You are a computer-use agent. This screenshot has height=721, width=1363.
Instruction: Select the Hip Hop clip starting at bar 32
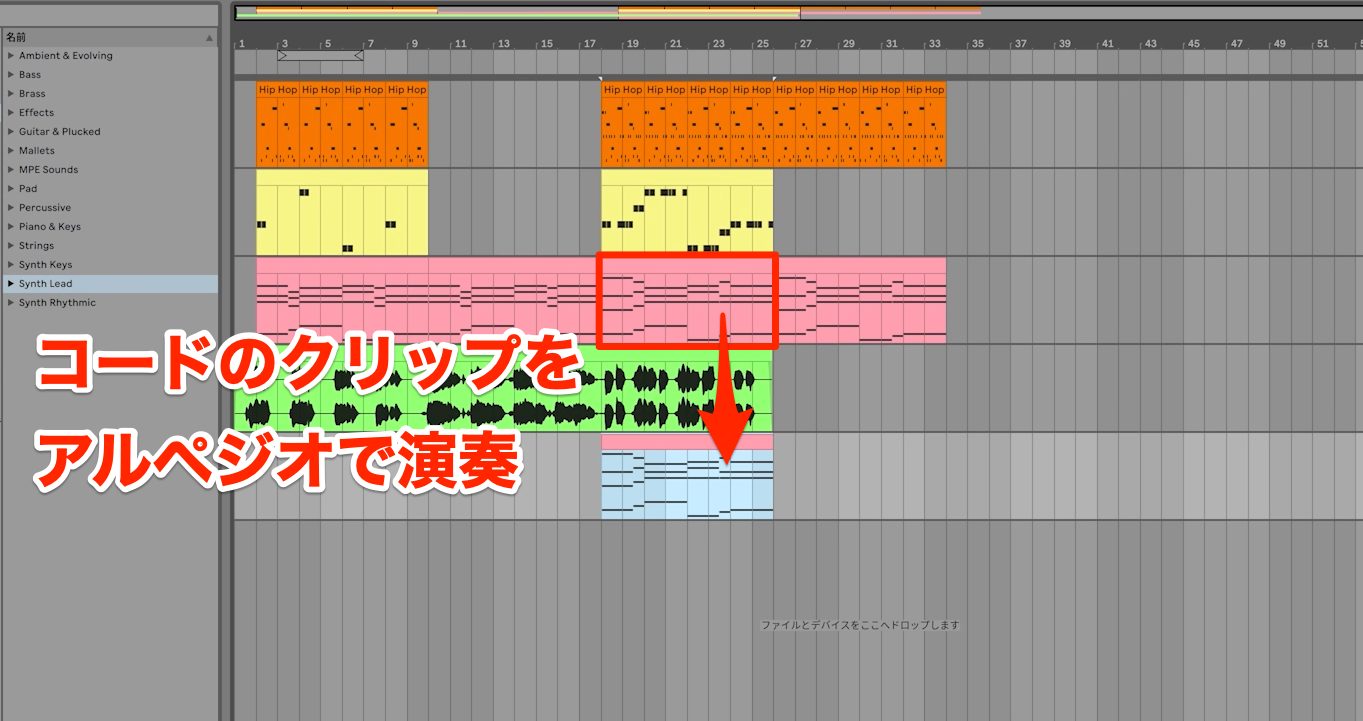coord(924,124)
